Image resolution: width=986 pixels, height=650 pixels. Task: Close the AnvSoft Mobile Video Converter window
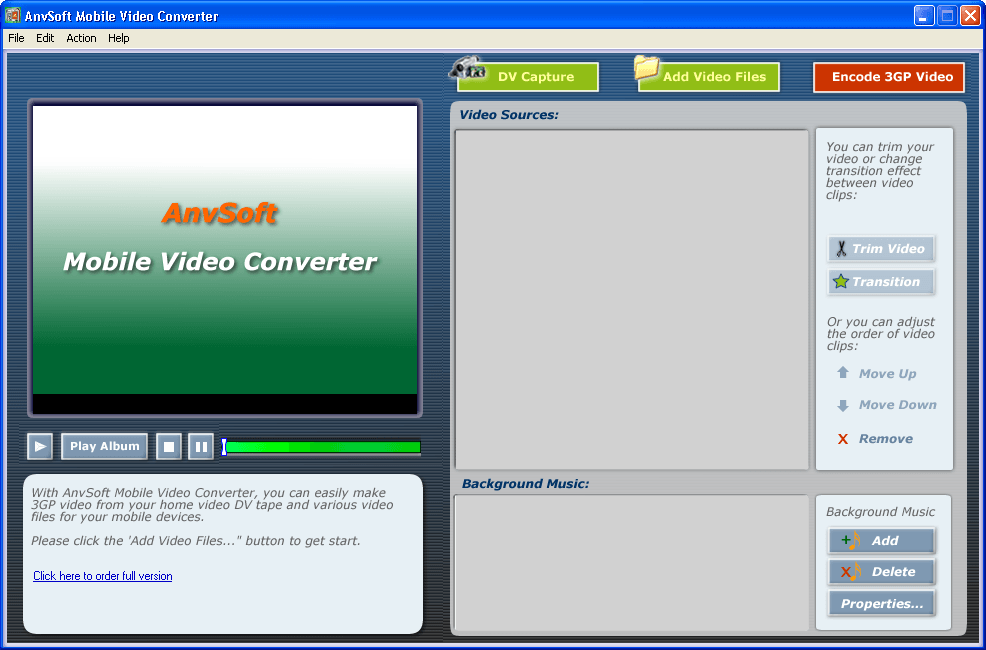tap(970, 16)
